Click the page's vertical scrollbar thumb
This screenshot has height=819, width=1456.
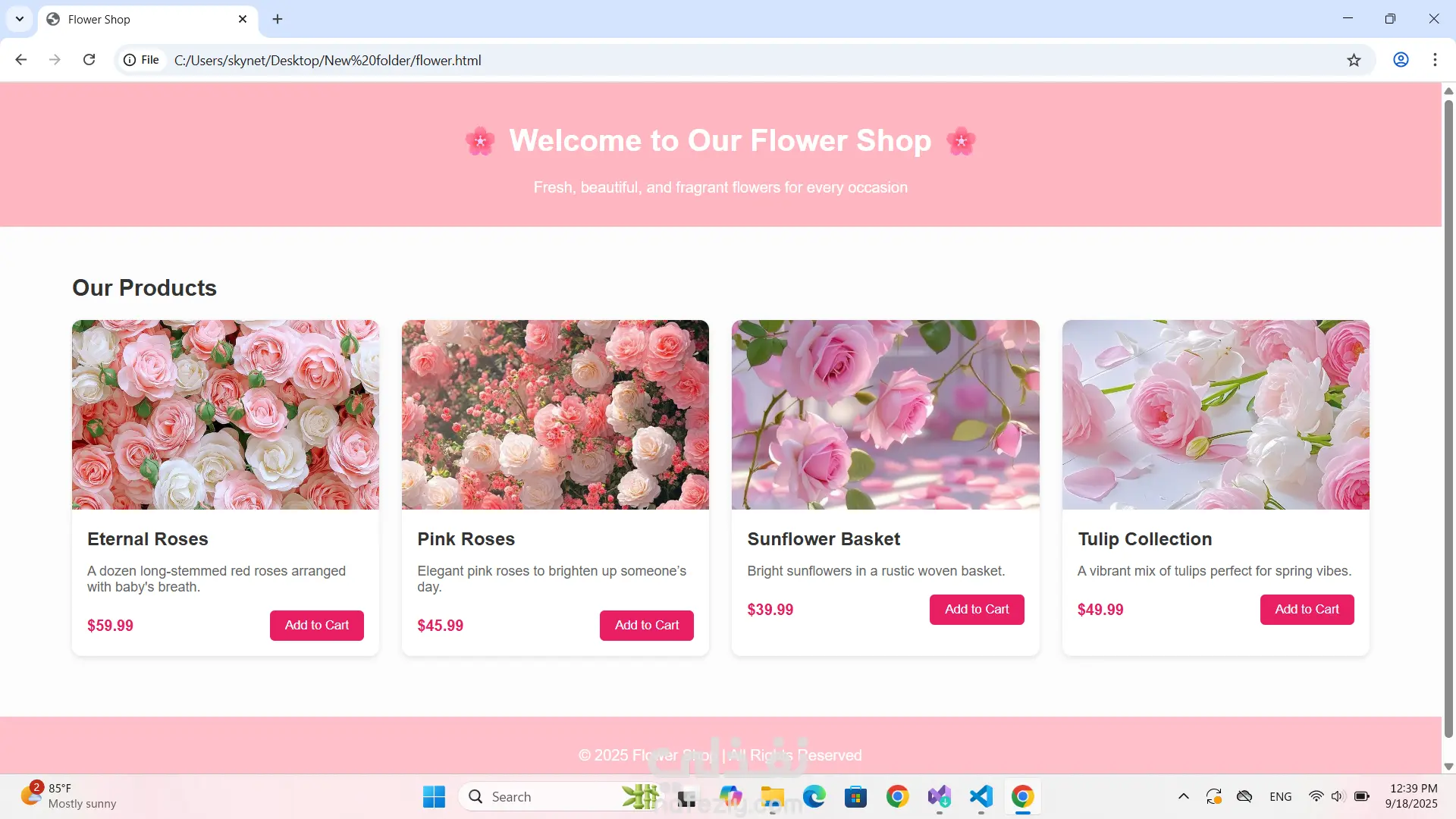coord(1448,417)
